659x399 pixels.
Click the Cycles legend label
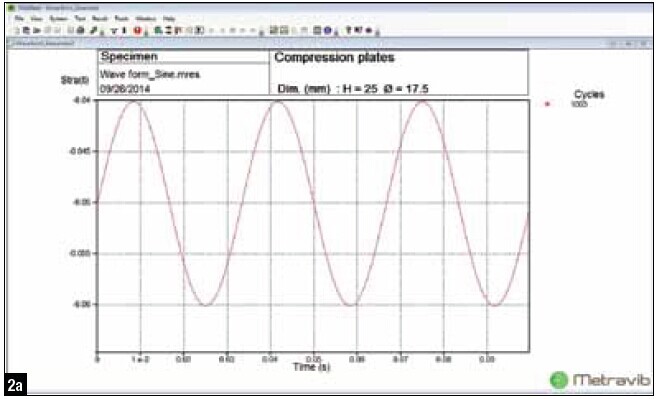(589, 95)
